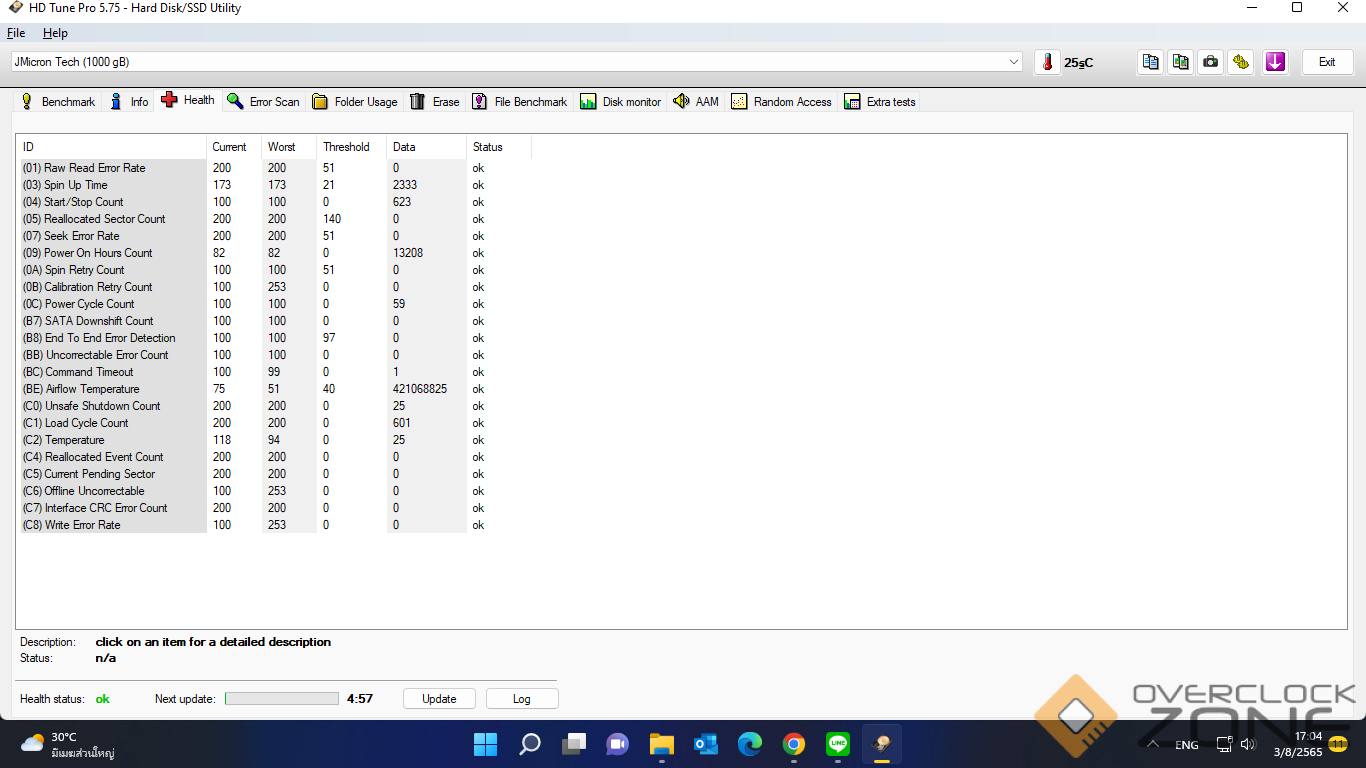Click "(C4) Reallocated Event Count" attribute
This screenshot has width=1366, height=768.
[x=275, y=457]
